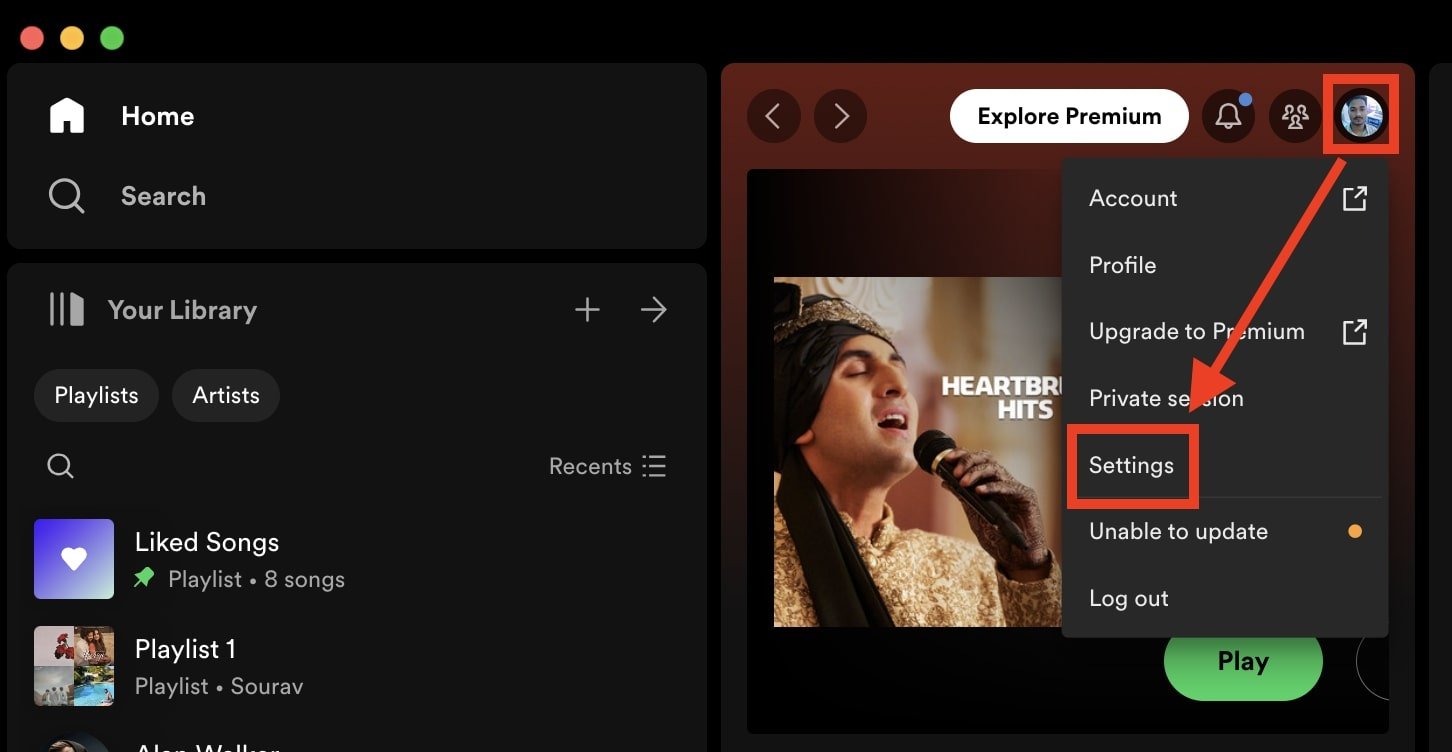
Task: Click the green macOS zoom window button
Action: [x=112, y=38]
